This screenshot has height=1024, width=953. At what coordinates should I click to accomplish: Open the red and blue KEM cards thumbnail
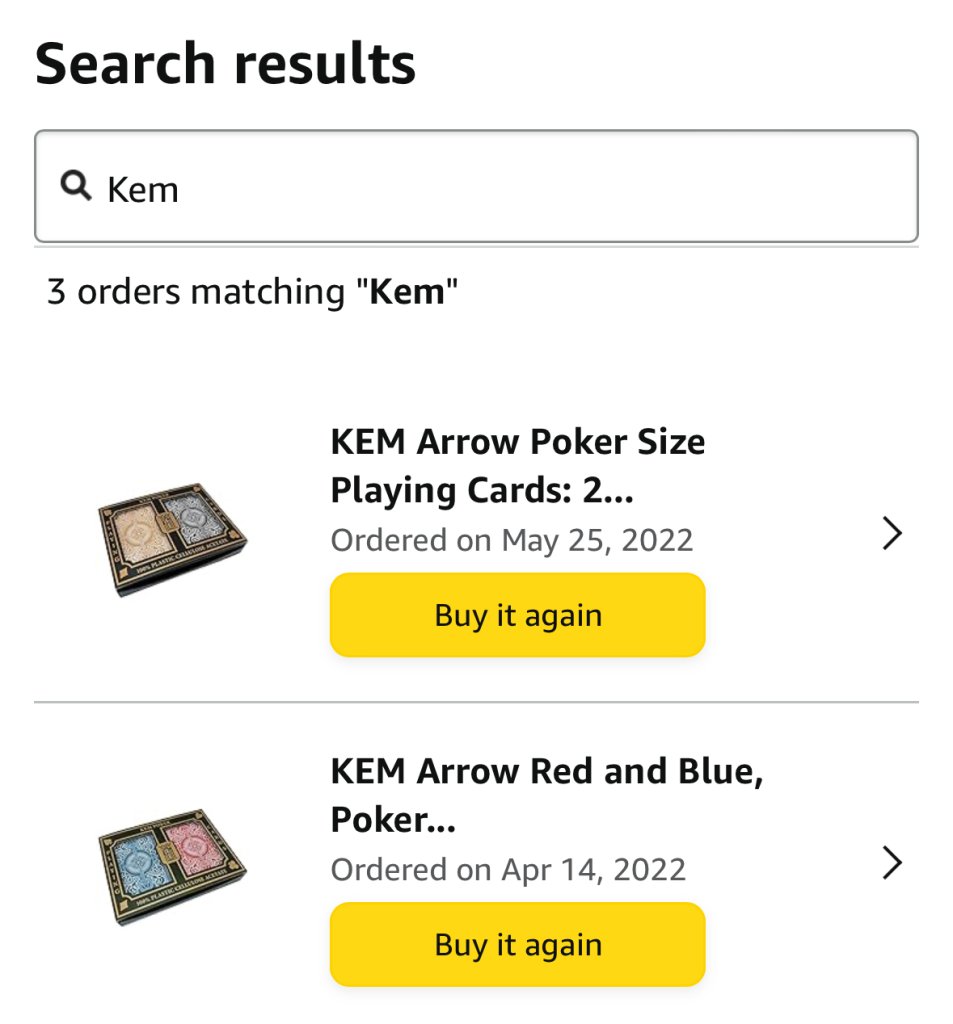point(173,866)
